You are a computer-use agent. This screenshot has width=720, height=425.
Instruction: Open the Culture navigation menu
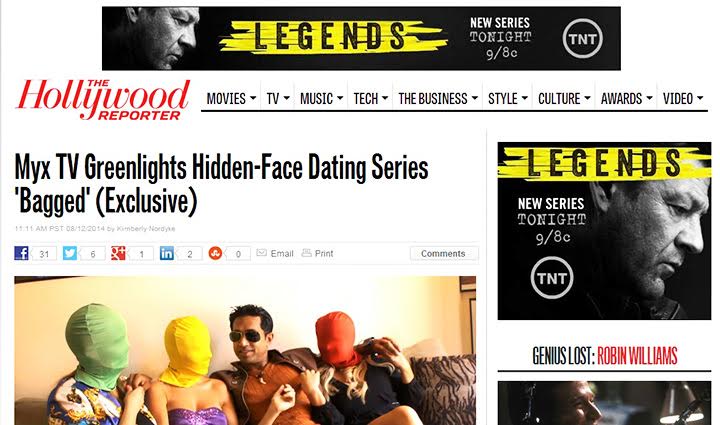564,98
